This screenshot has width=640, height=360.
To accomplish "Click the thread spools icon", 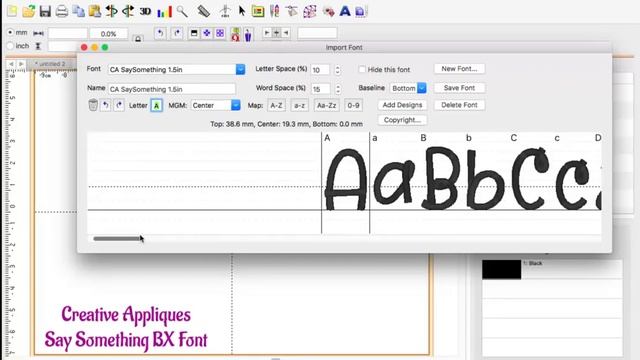I will click(275, 11).
